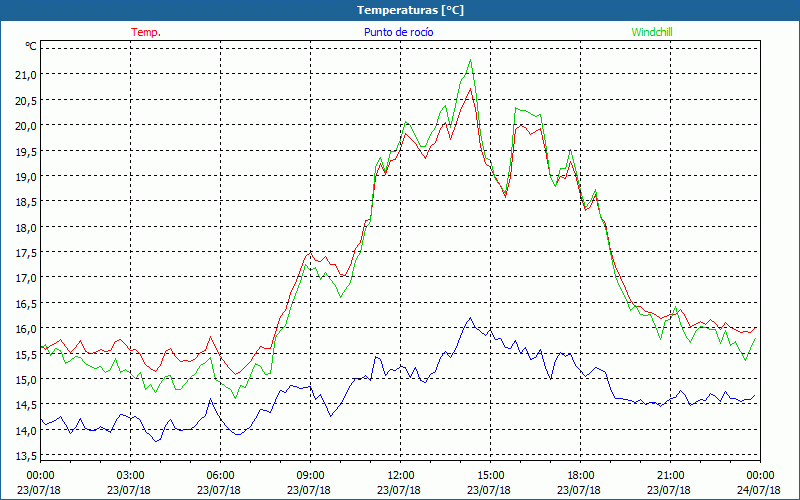The height and width of the screenshot is (500, 800).
Task: Click the 21:00 time label on the x-axis
Action: (670, 475)
